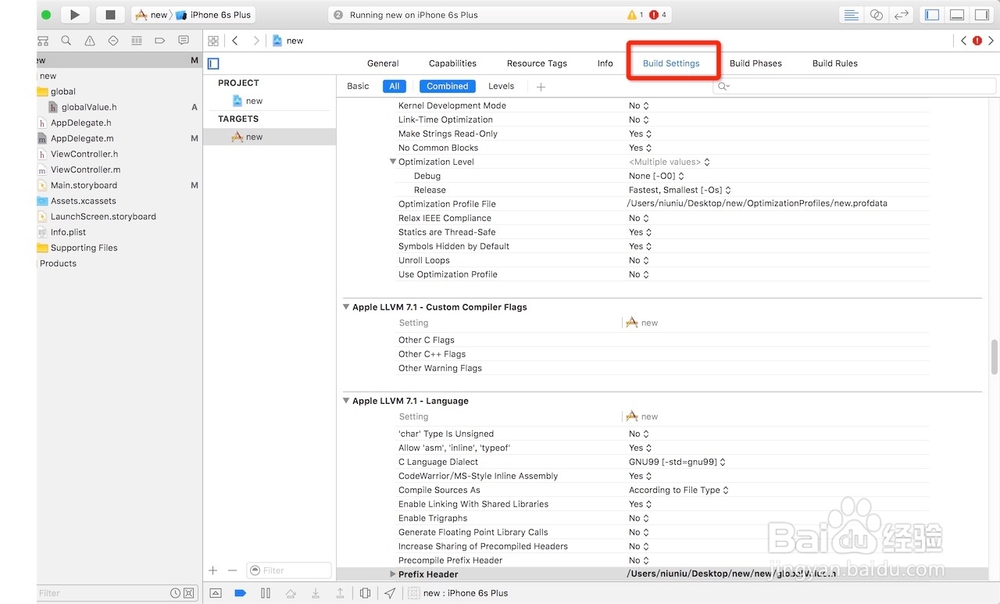Select the Combined view button
Screen dimensions: 1000x604
(447, 86)
